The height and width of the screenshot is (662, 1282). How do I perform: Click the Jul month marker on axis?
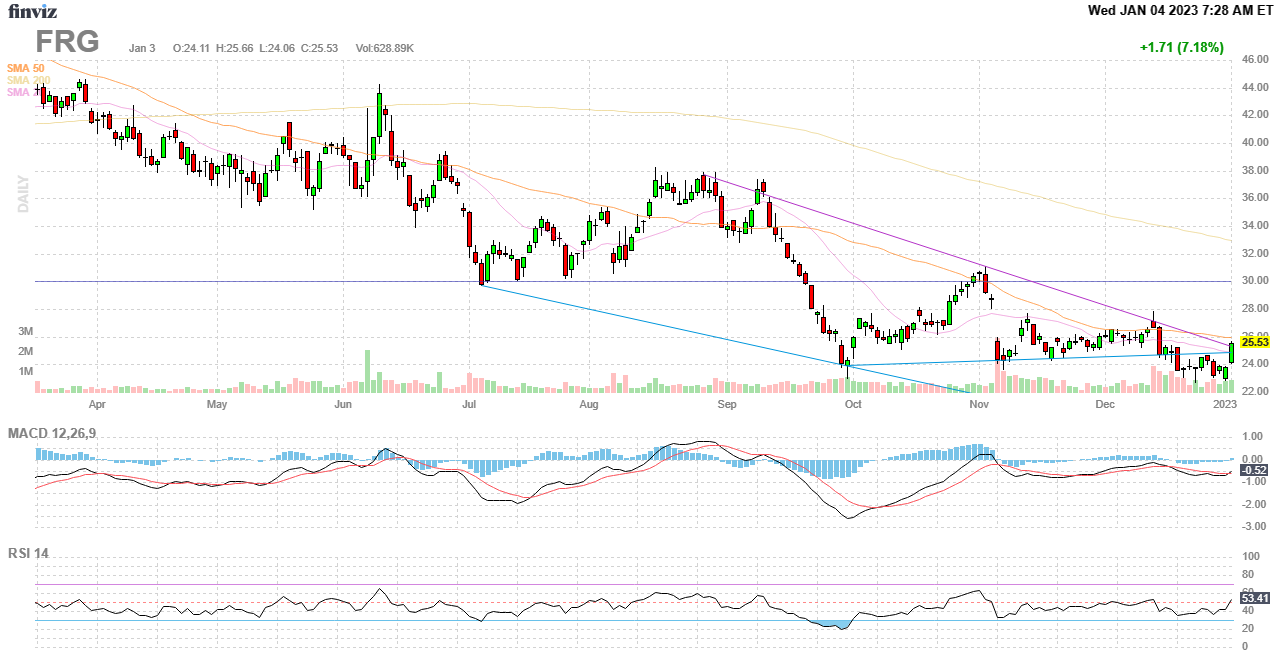point(469,405)
